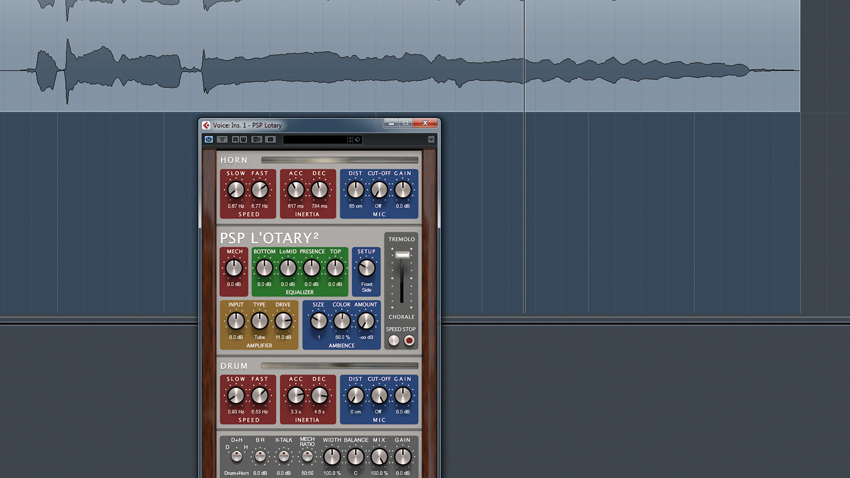Click the equalizer LoMID knob
The height and width of the screenshot is (478, 850).
[288, 268]
